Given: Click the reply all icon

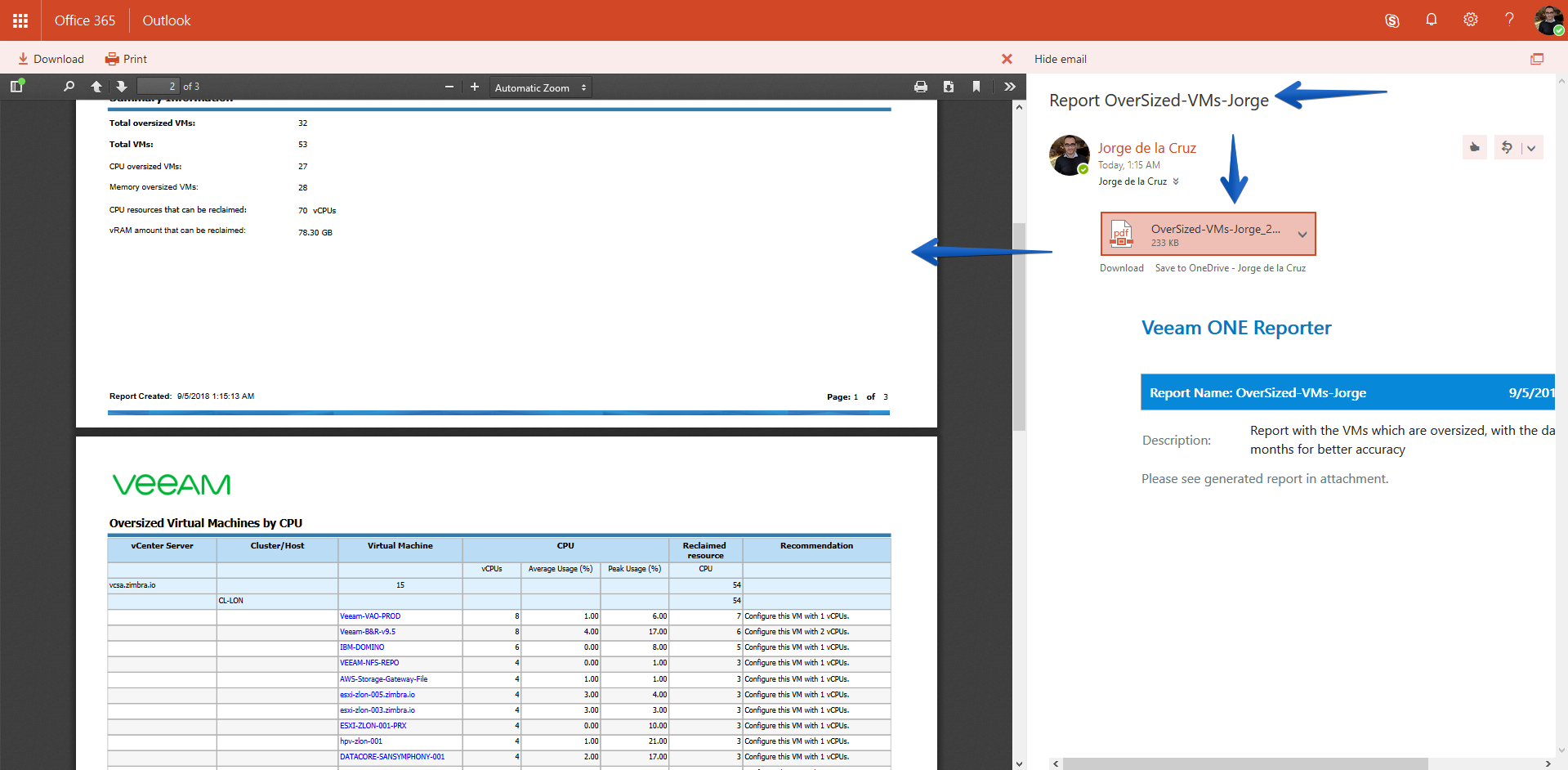Looking at the screenshot, I should tap(1507, 147).
